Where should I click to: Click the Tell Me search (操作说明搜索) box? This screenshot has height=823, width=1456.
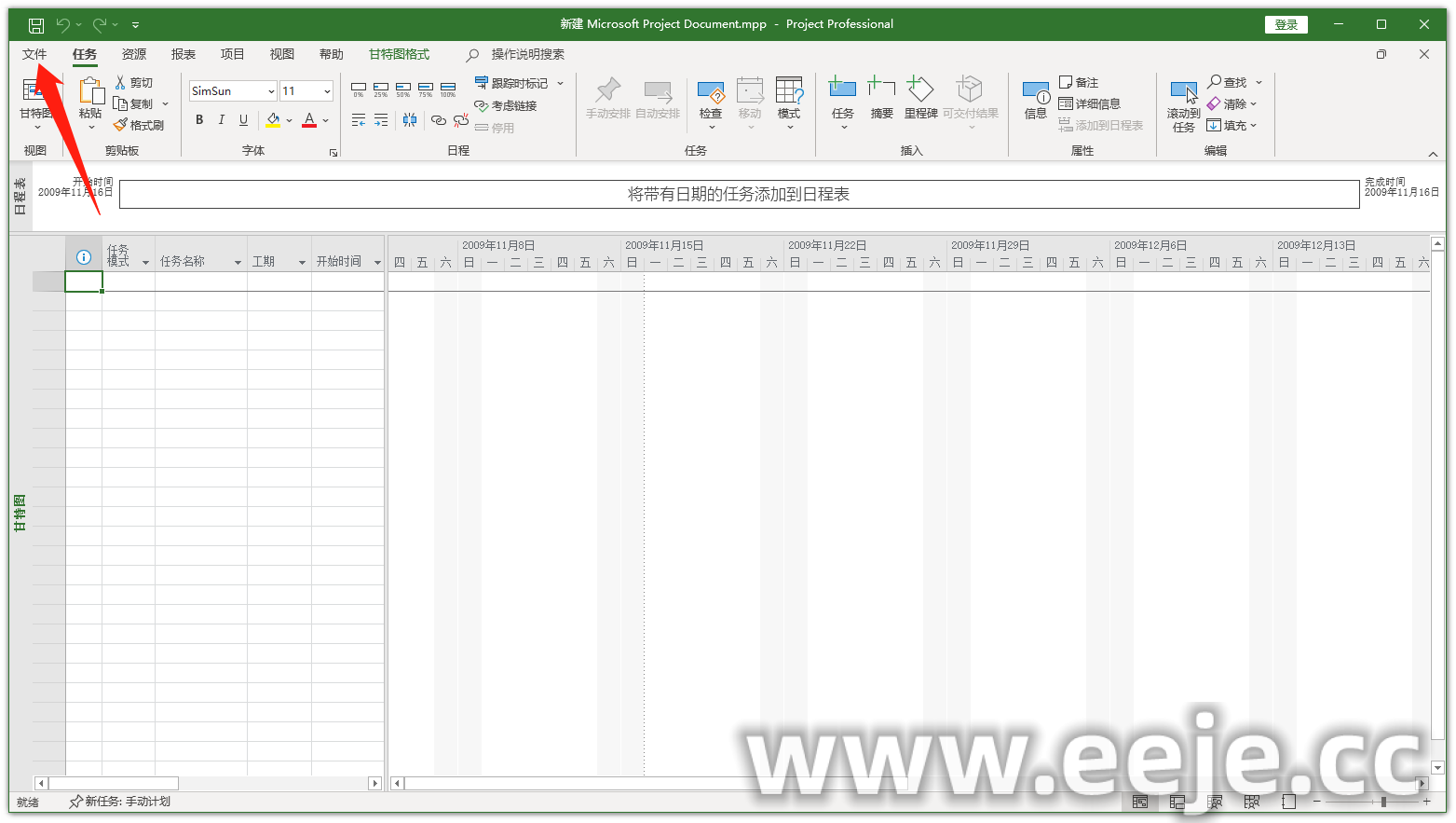coord(527,54)
